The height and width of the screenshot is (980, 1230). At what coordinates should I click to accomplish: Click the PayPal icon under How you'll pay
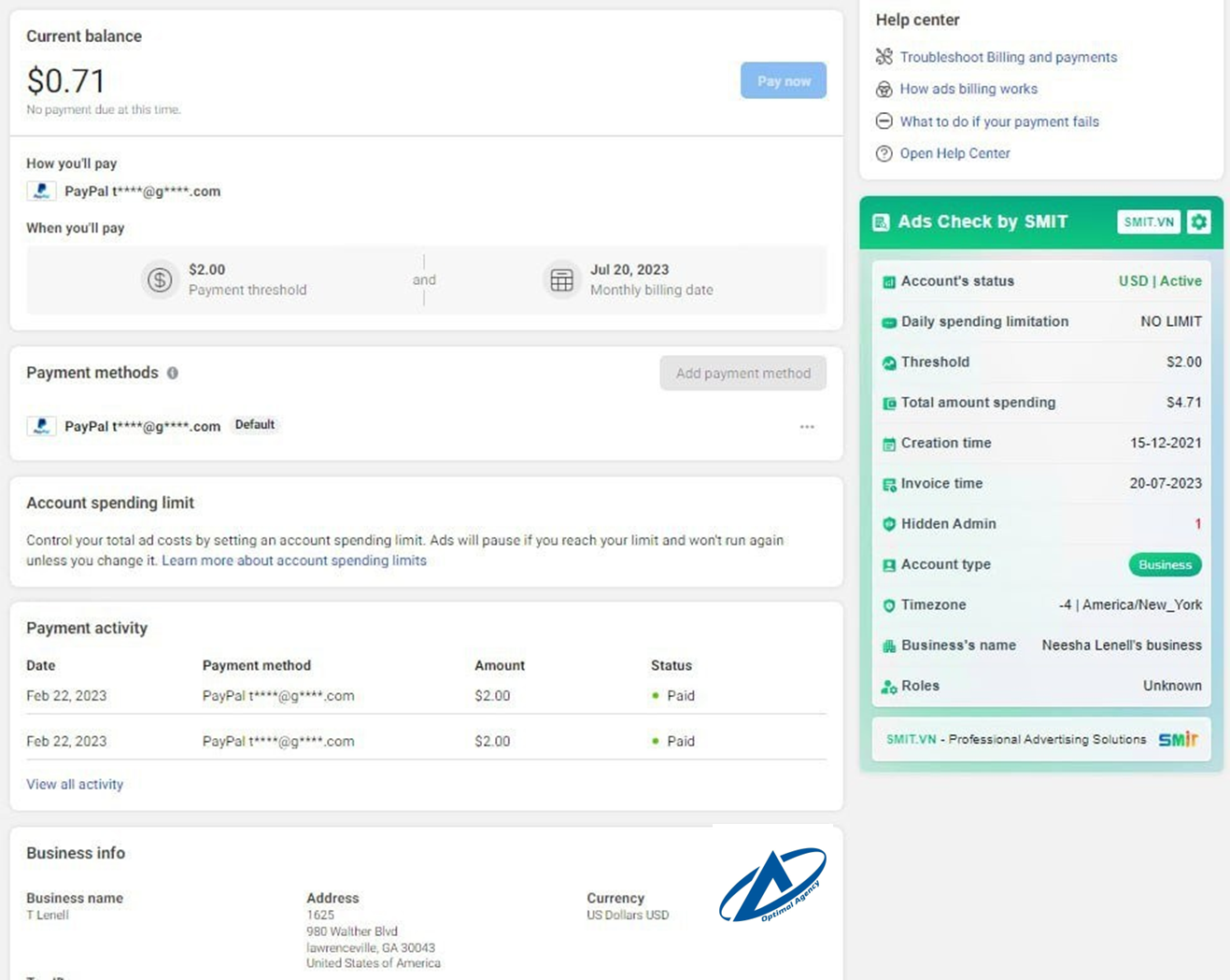click(x=41, y=191)
